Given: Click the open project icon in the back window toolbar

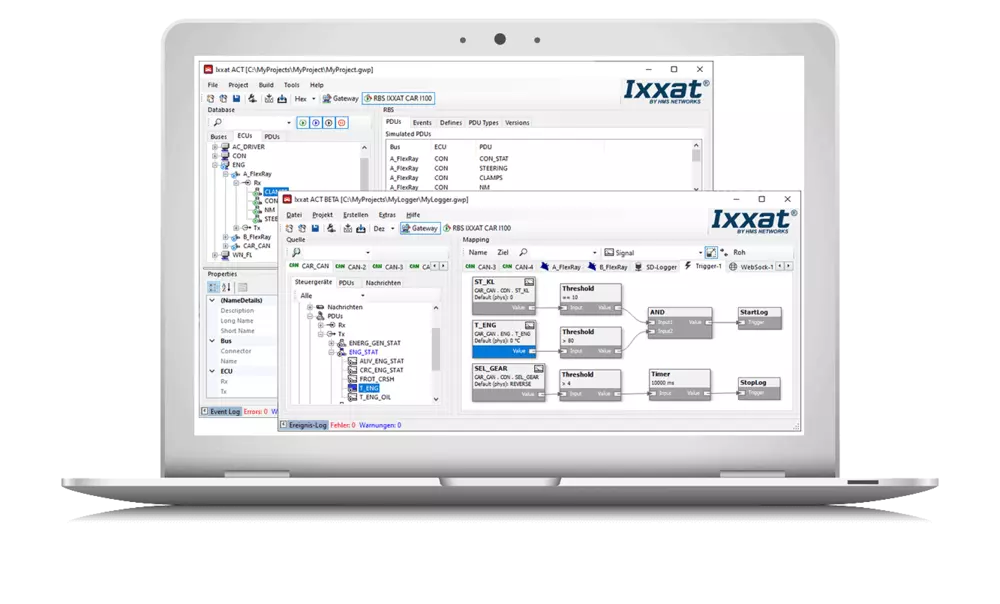Looking at the screenshot, I should pyautogui.click(x=223, y=99).
